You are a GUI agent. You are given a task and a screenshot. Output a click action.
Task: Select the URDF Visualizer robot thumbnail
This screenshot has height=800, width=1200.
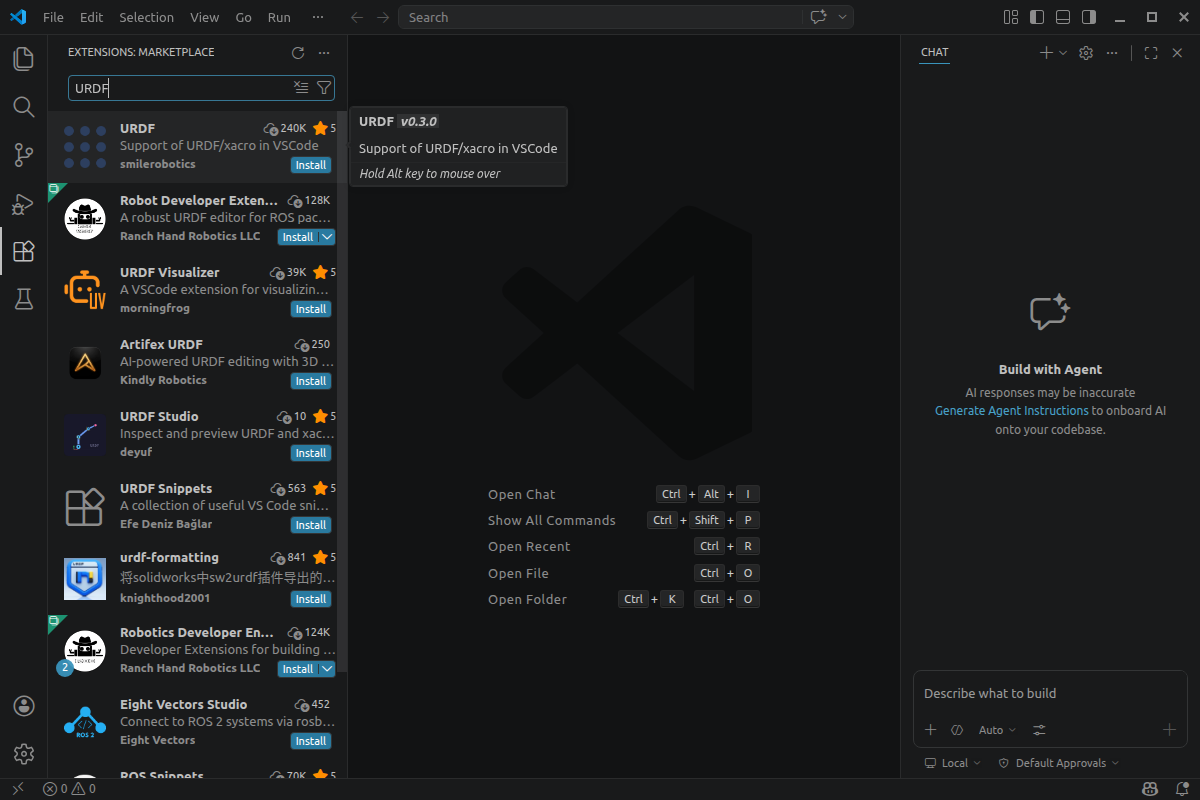[x=85, y=290]
